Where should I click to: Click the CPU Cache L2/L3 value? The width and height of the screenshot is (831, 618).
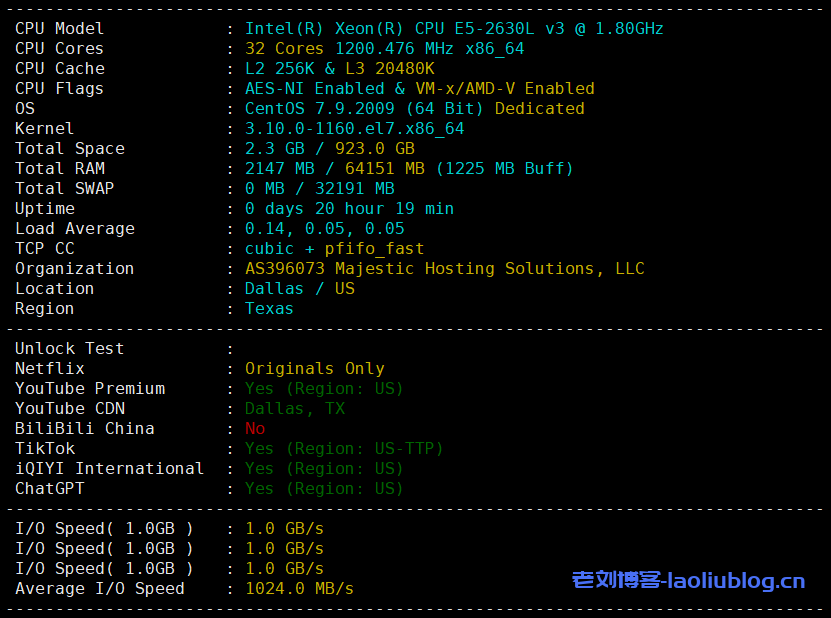pos(339,69)
